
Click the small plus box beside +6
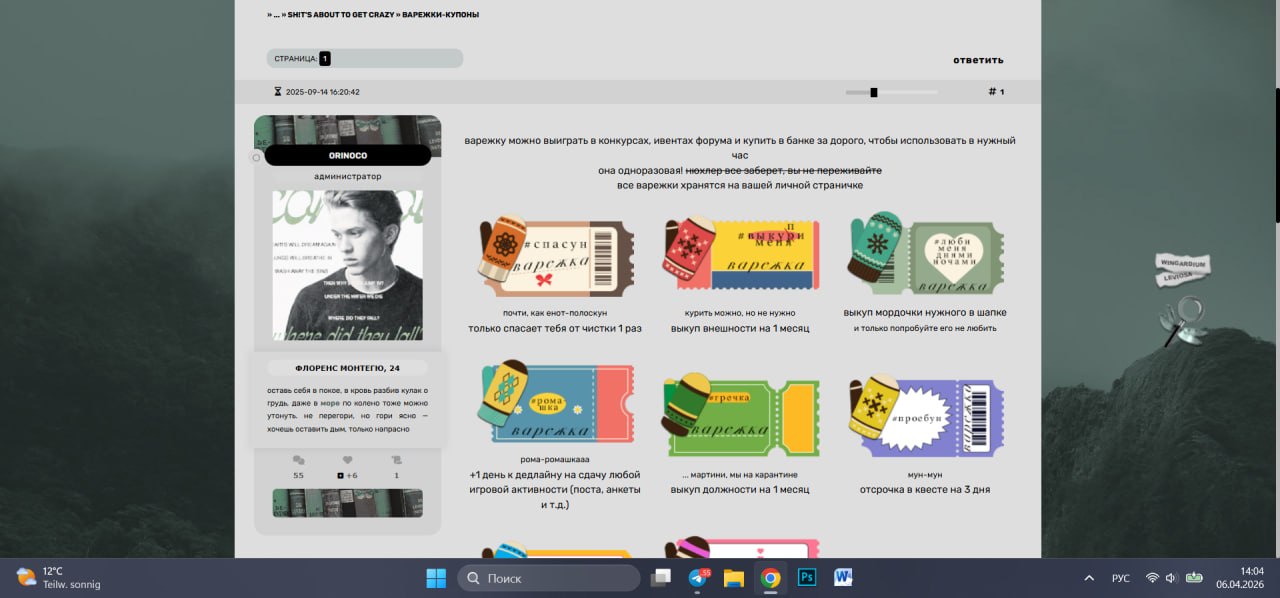pos(340,475)
